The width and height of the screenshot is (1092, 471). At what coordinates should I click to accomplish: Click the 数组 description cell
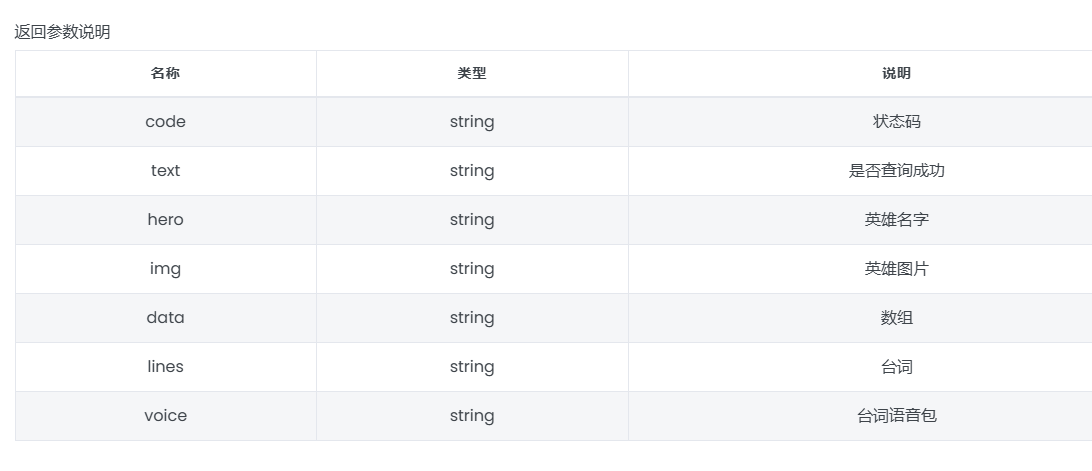pos(860,318)
